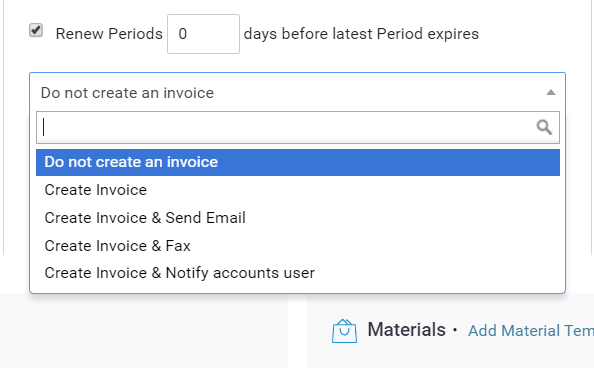Click the dropdown collapse arrow
The width and height of the screenshot is (594, 368).
coord(551,92)
